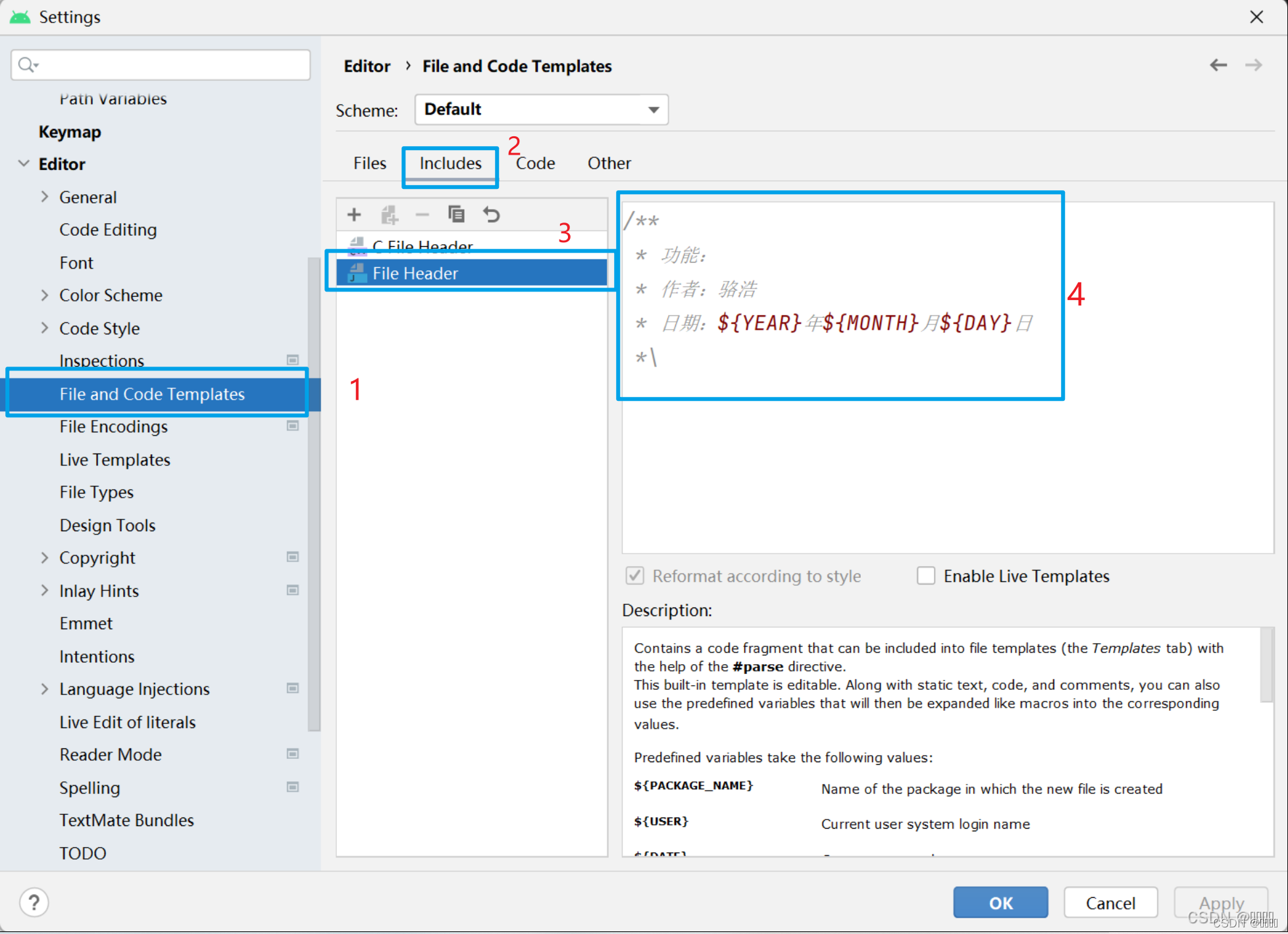Expand the Code Style node
1288x934 pixels.
[x=45, y=328]
